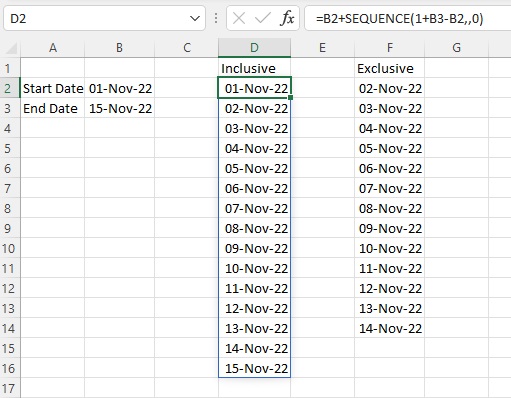Click cell F3 showing 03-Nov-22
Image resolution: width=511 pixels, height=398 pixels.
390,108
